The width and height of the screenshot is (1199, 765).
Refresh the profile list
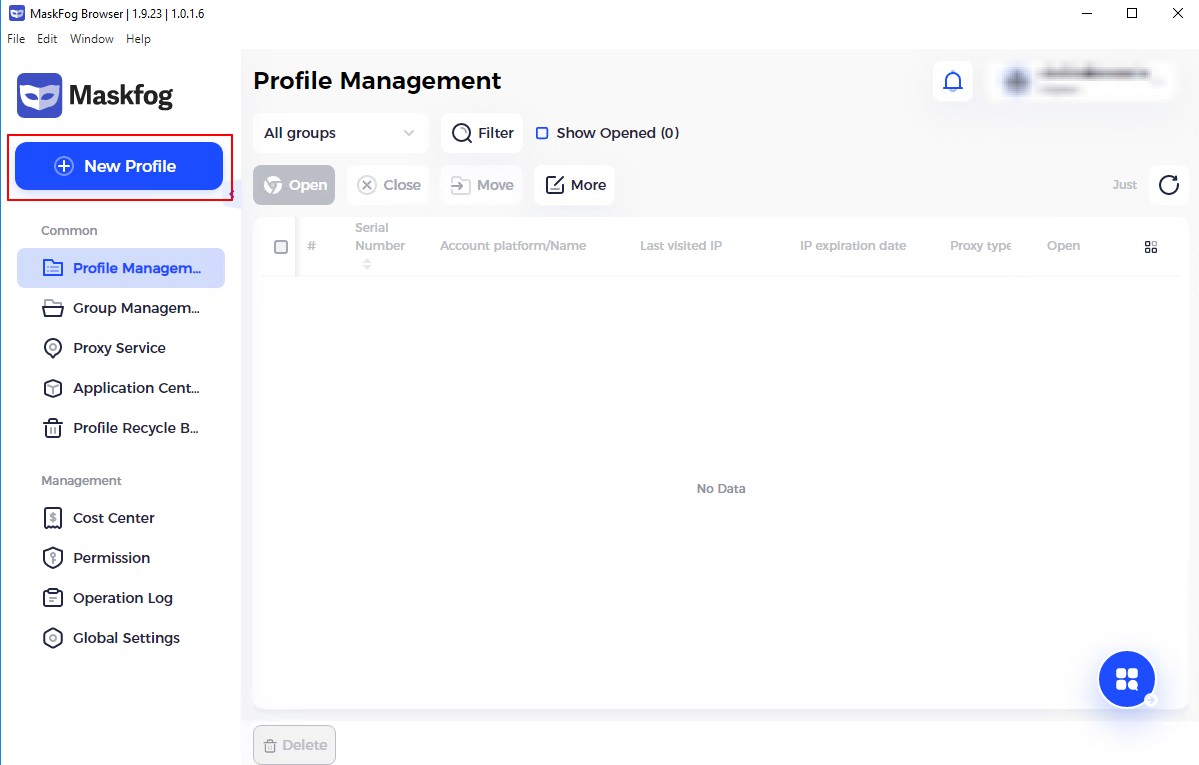[1168, 185]
